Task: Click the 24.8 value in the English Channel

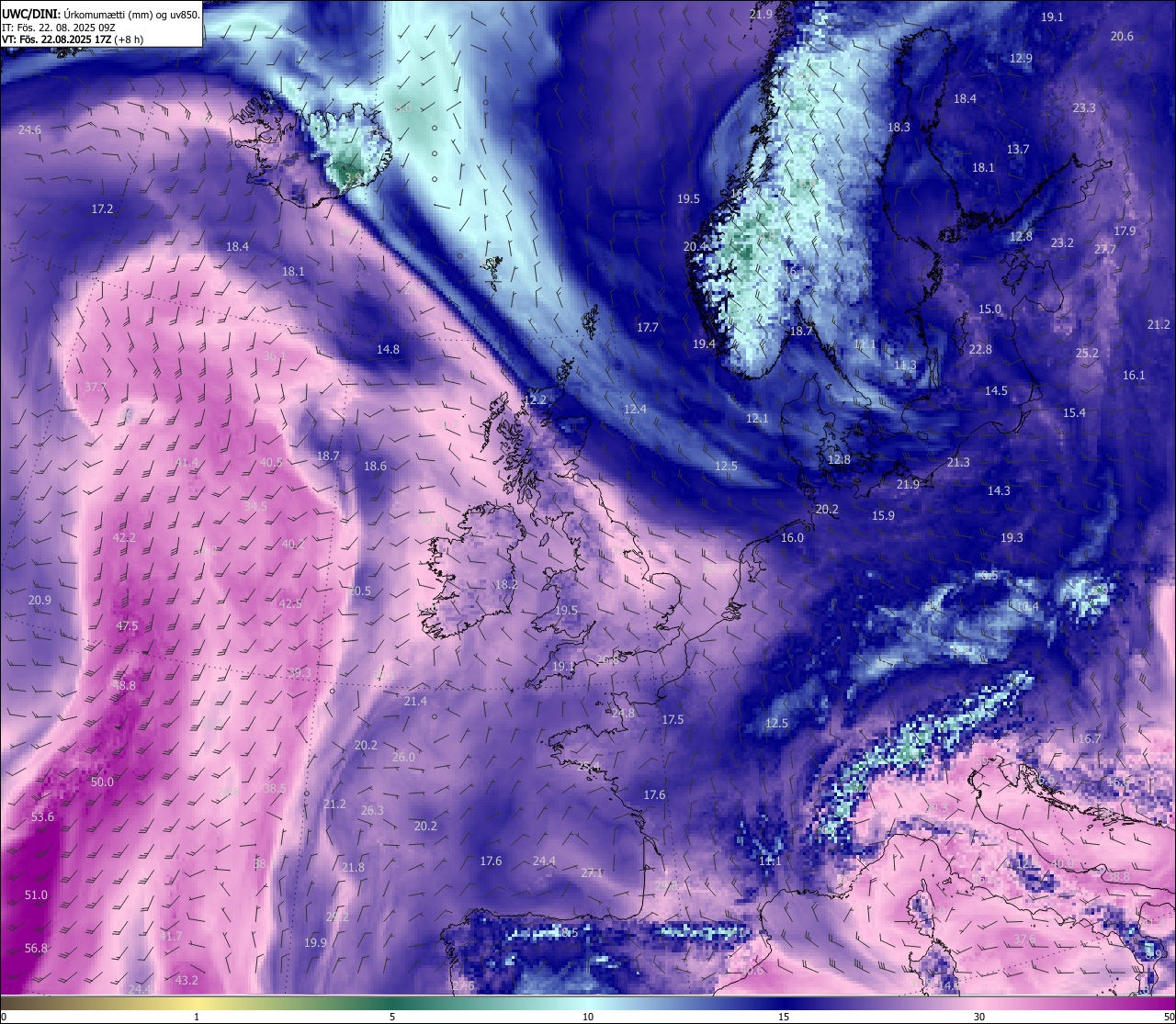Action: pyautogui.click(x=623, y=714)
